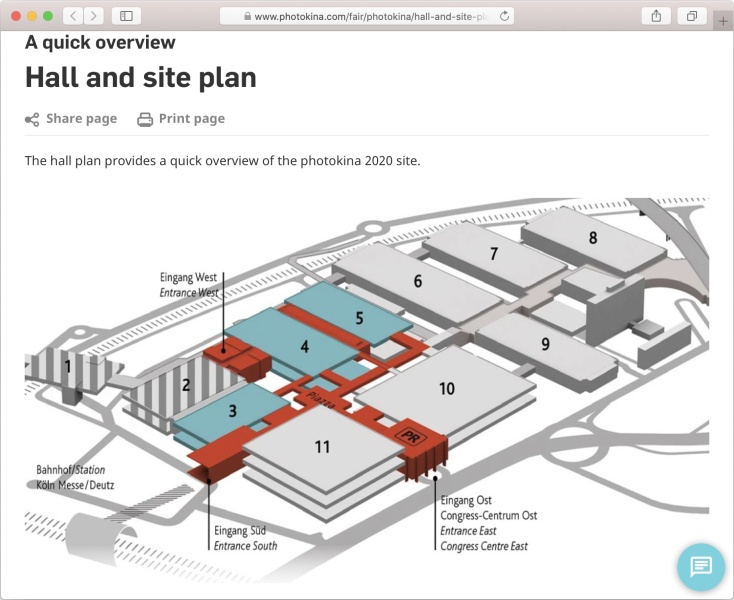Open a new tab with the plus button

tap(723, 21)
